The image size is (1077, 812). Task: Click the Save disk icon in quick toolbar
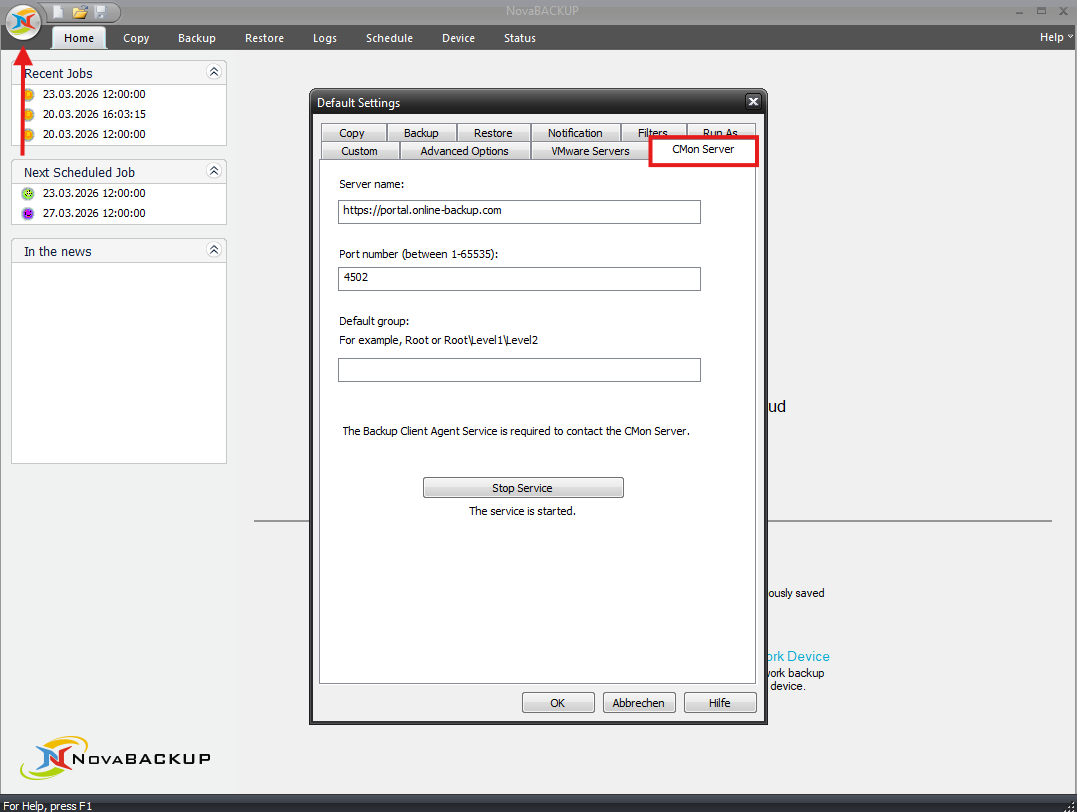(100, 12)
